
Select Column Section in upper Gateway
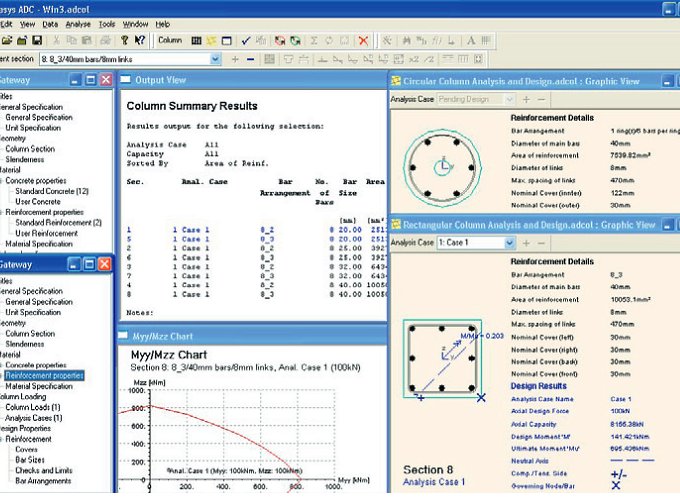tap(30, 149)
